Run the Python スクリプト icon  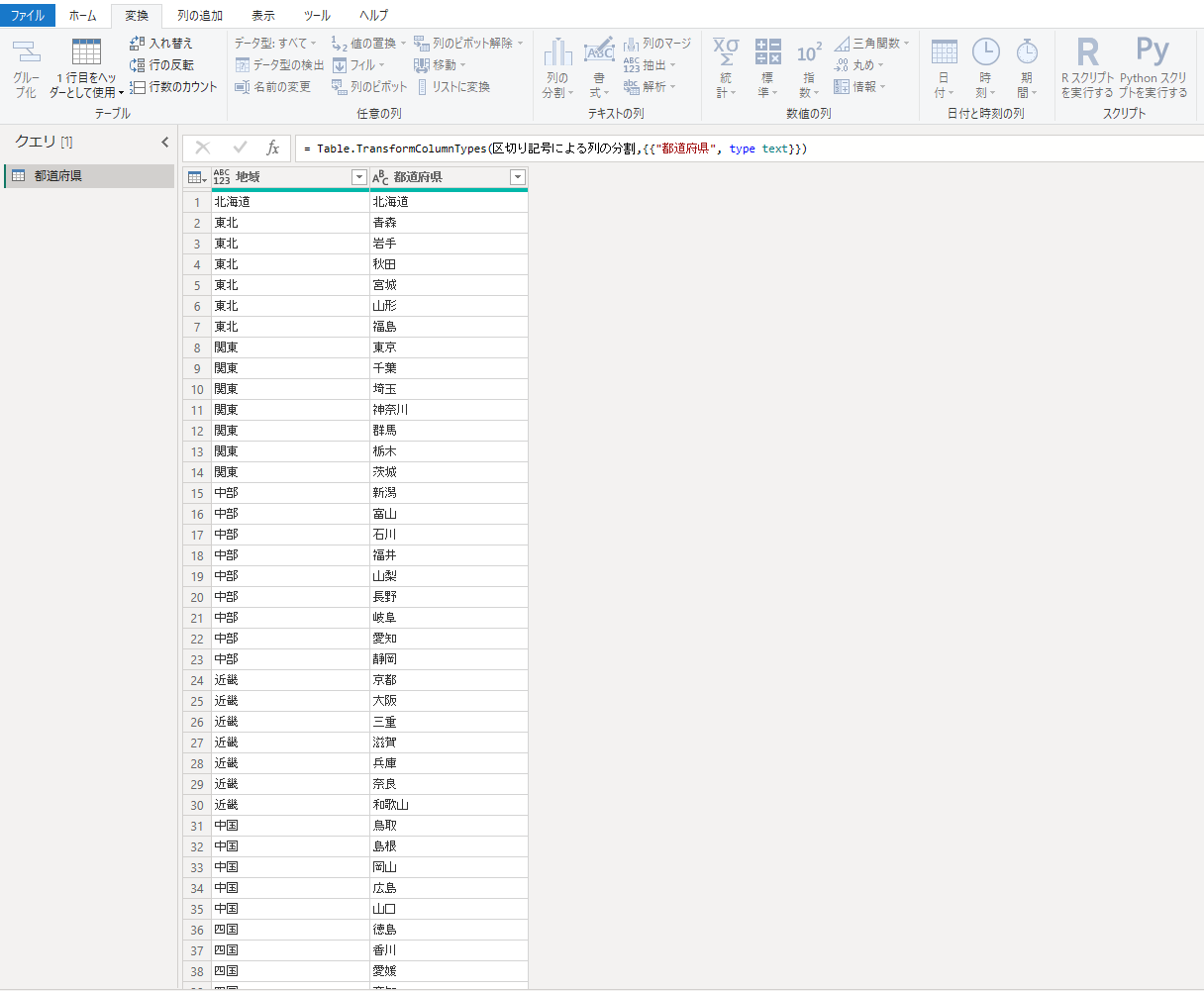coord(1153,54)
